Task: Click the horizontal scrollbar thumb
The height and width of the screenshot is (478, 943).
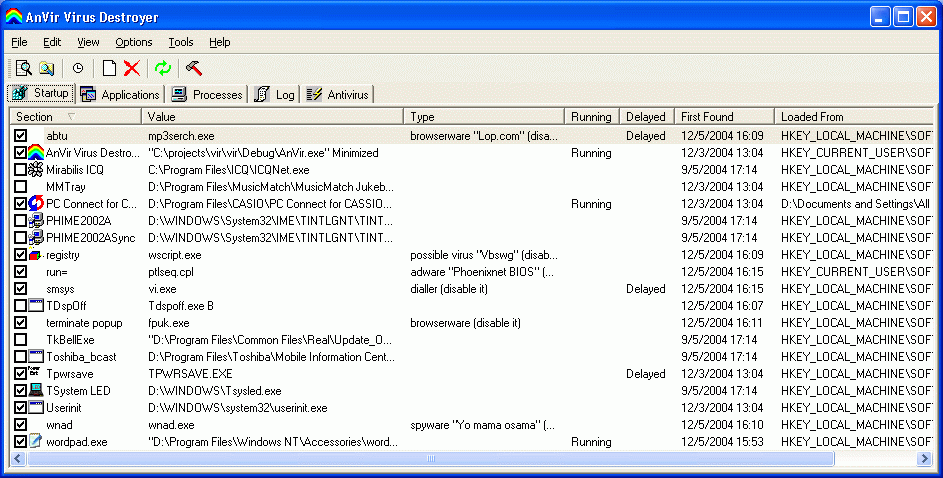Action: [x=431, y=459]
